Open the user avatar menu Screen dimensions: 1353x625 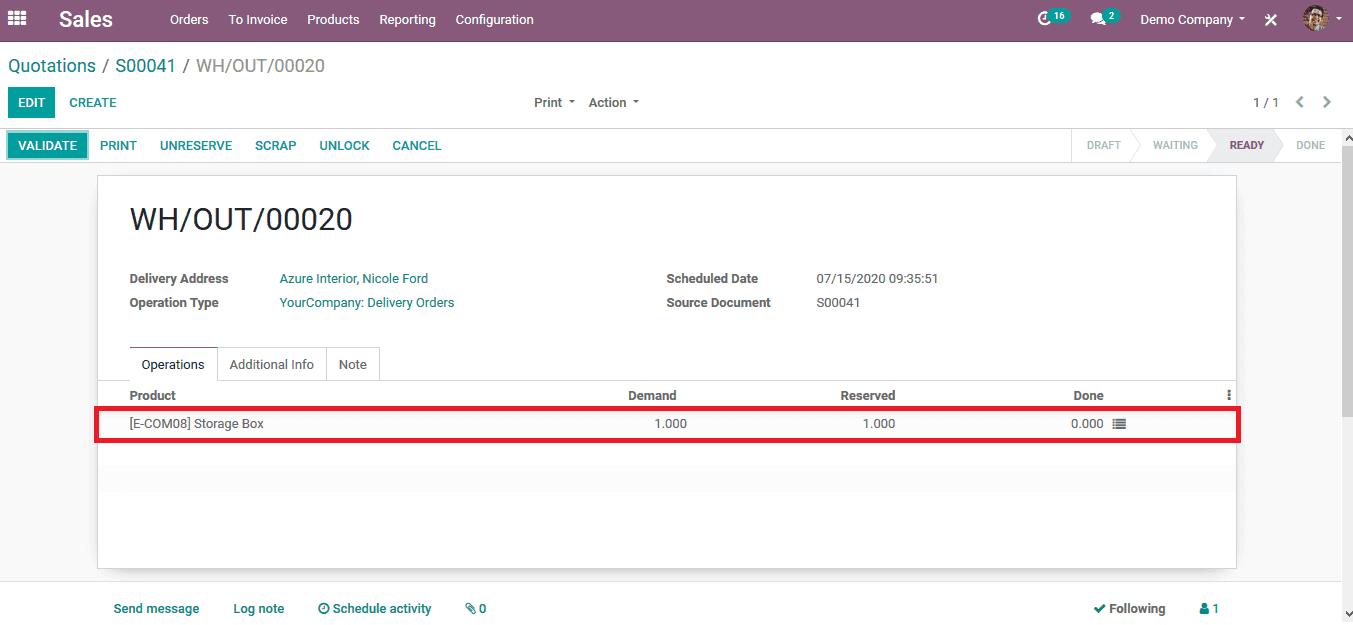1322,18
